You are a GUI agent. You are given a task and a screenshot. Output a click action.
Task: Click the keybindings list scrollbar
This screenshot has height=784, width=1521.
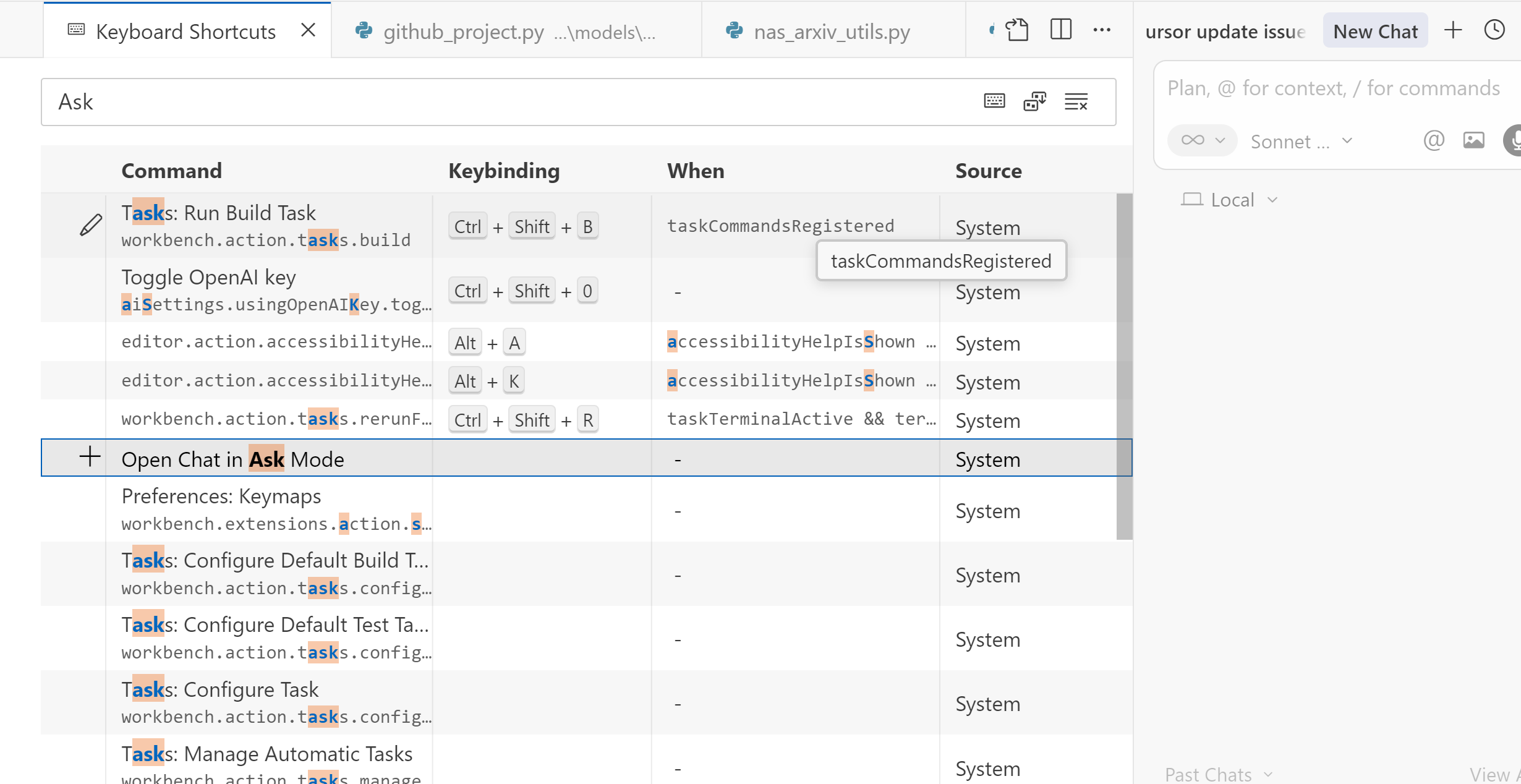pos(1124,366)
